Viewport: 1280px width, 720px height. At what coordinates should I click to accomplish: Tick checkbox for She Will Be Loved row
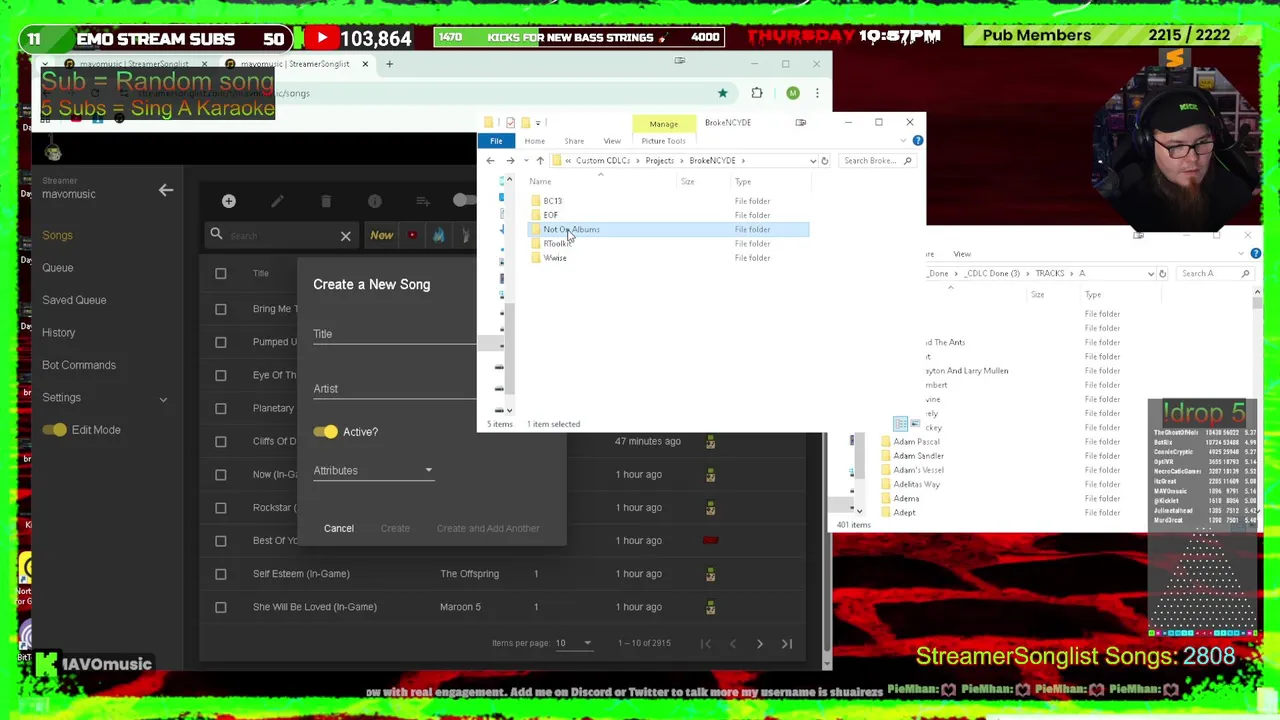tap(221, 607)
